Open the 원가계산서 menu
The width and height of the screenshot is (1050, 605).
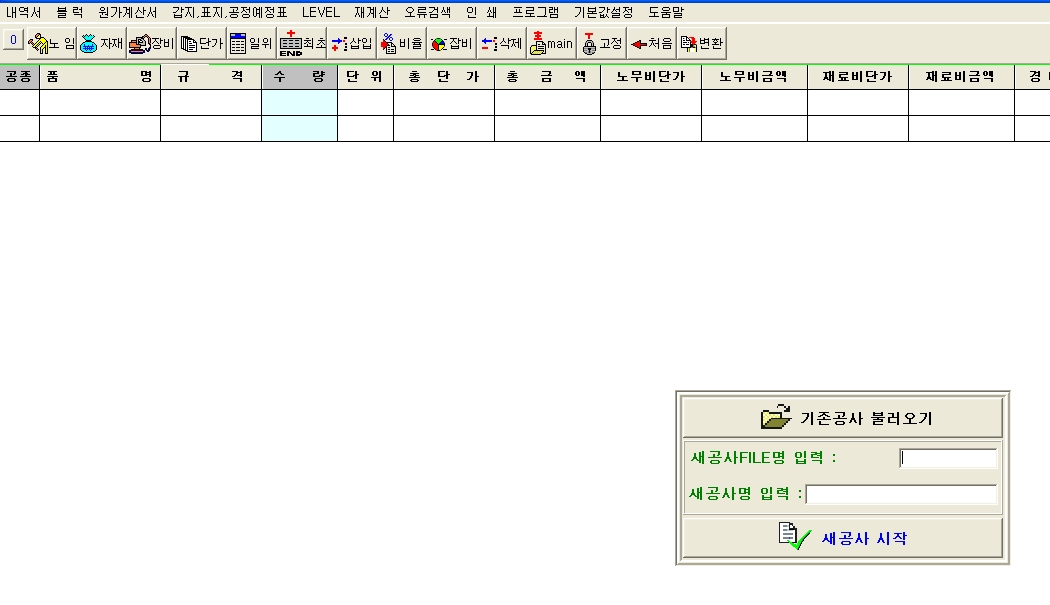tap(127, 13)
